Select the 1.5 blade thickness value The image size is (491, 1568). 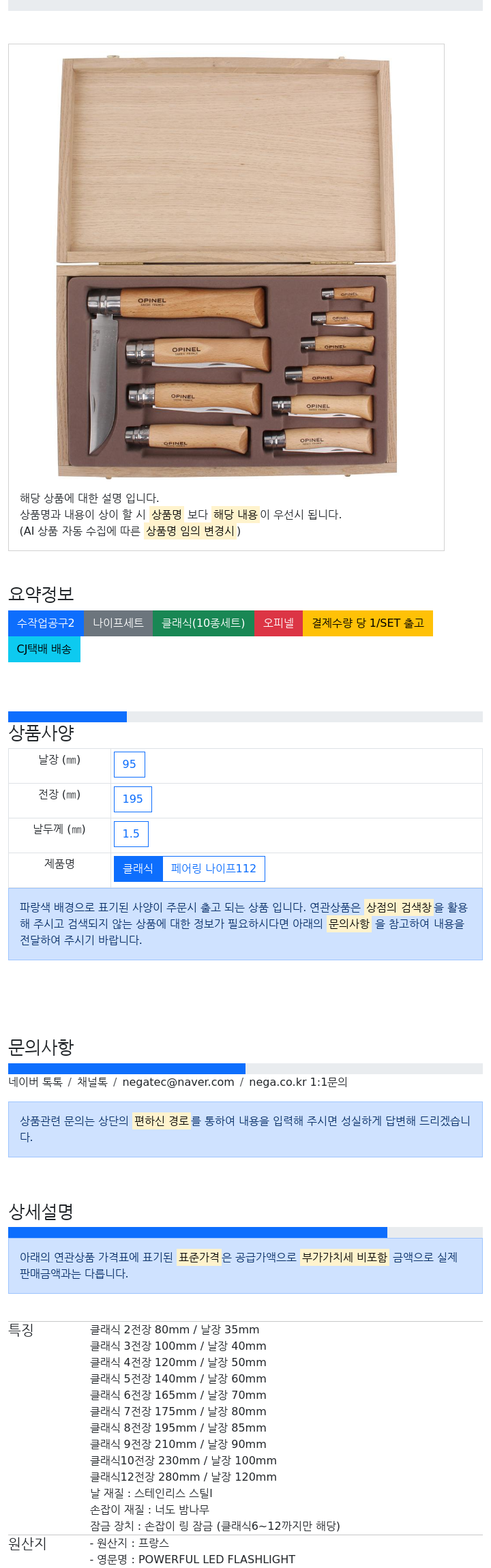[x=131, y=834]
